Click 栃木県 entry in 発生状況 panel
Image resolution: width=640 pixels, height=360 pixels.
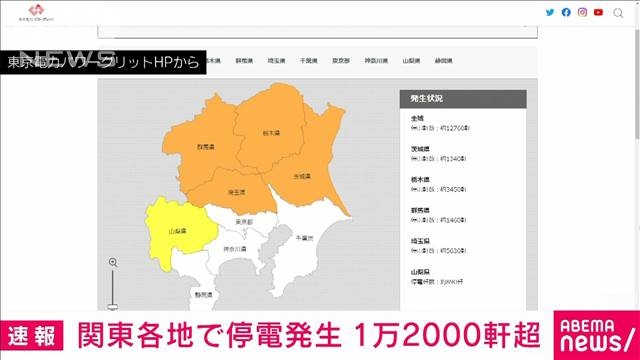(x=420, y=180)
